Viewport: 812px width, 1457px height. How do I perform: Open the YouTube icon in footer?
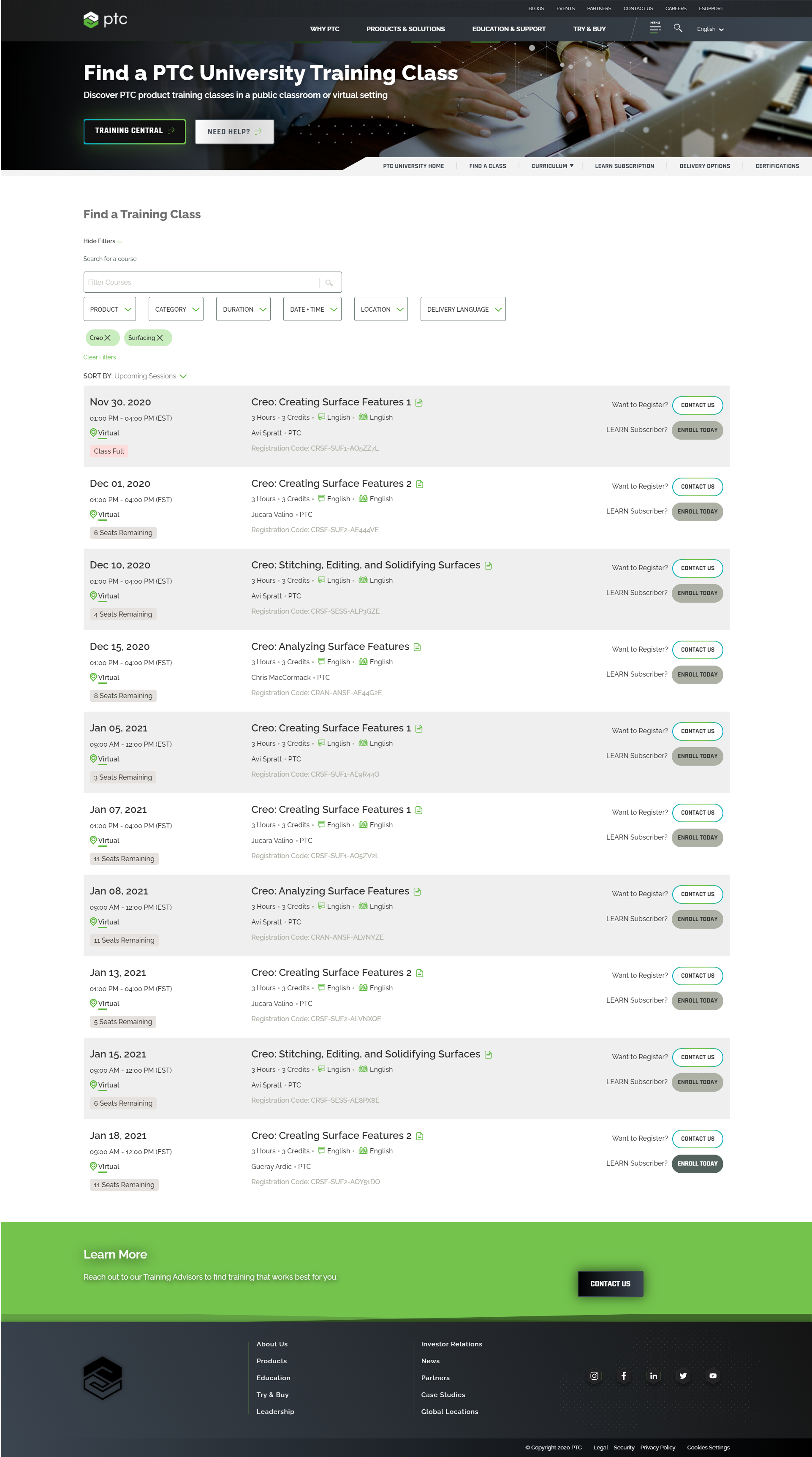712,1375
